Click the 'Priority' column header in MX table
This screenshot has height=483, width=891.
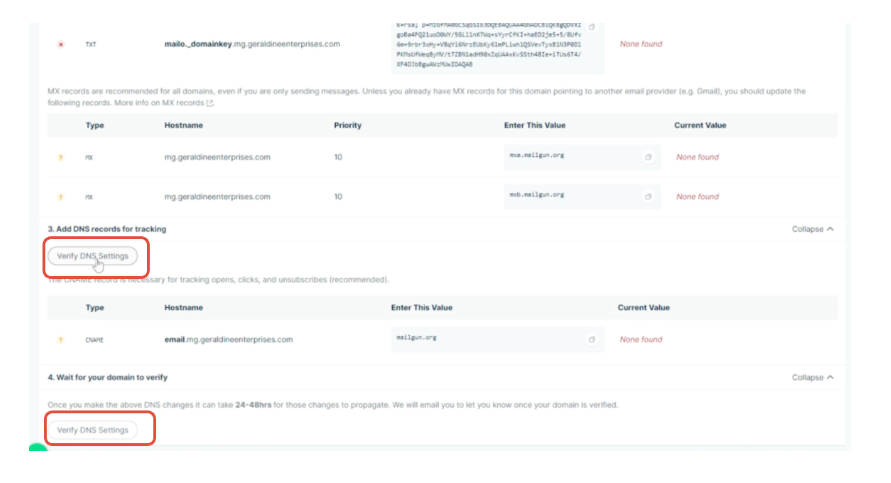(x=347, y=125)
